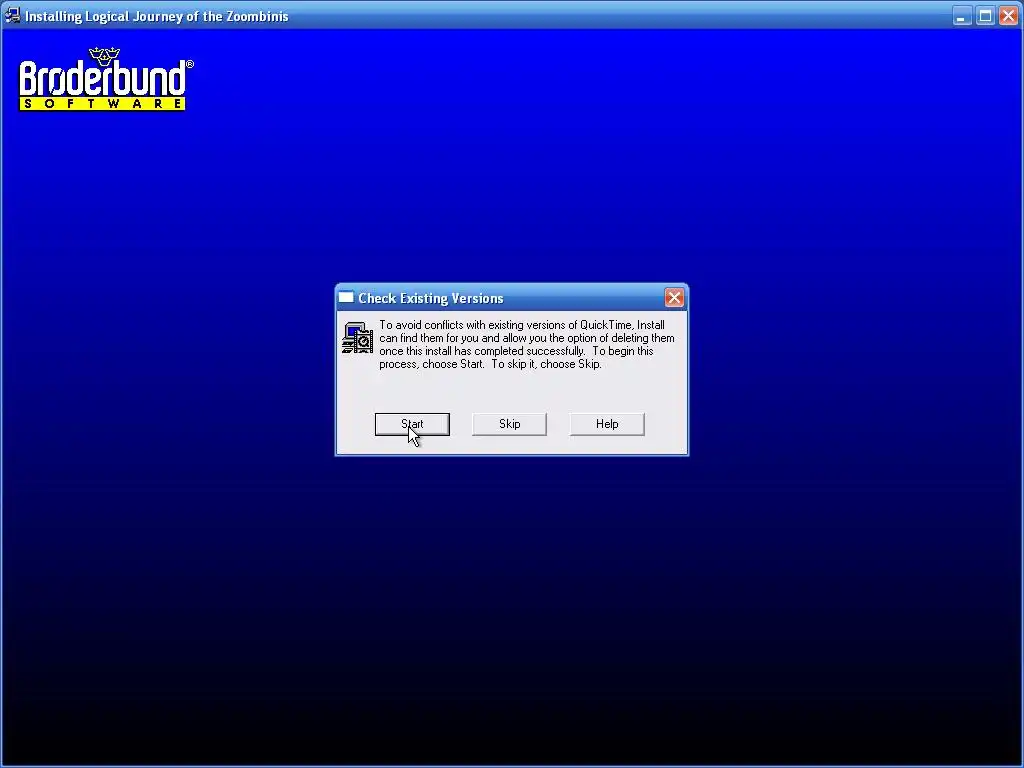
Task: Choose Skip to bypass the QuickTime check
Action: (x=509, y=424)
